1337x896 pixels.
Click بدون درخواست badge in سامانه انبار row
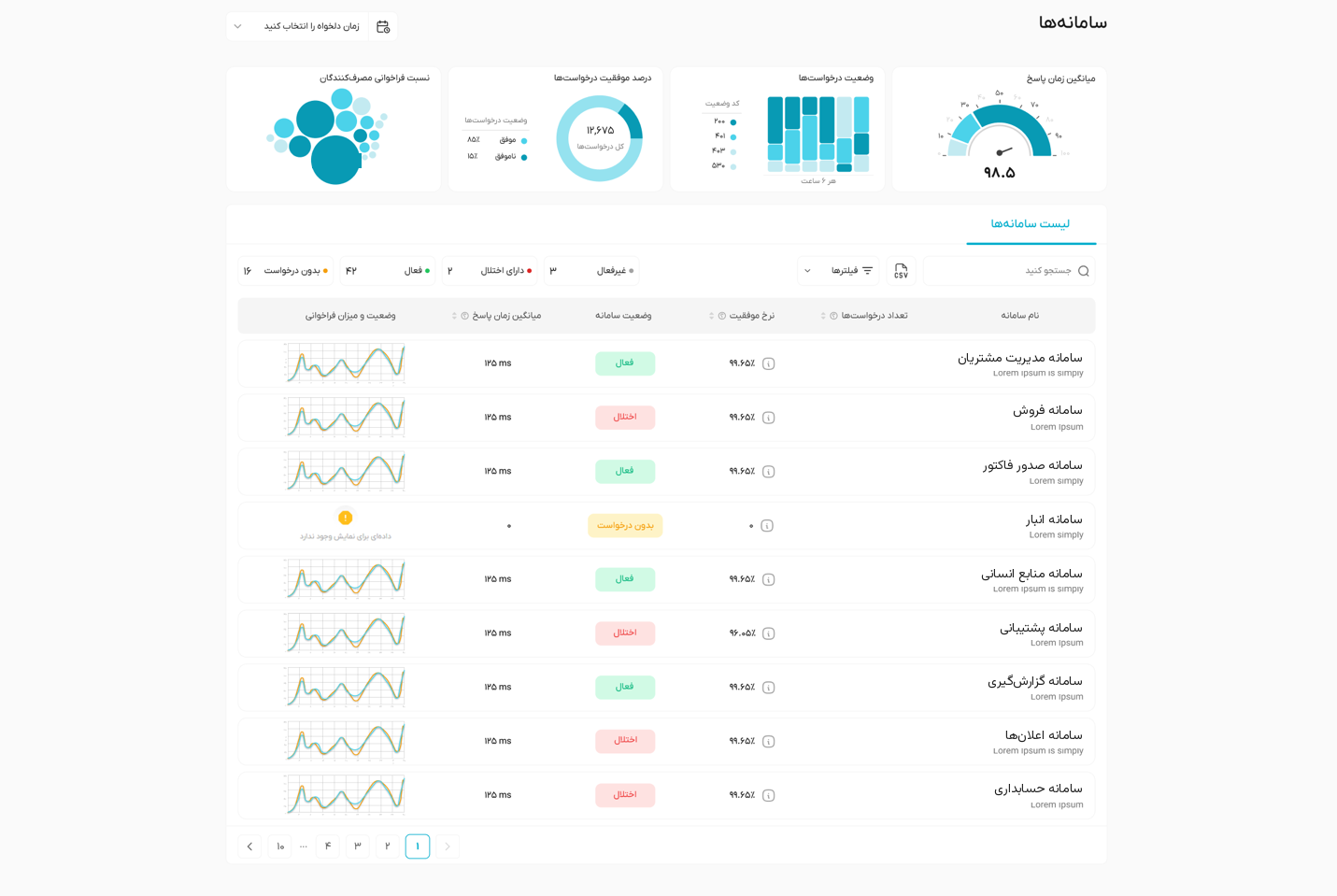(625, 526)
